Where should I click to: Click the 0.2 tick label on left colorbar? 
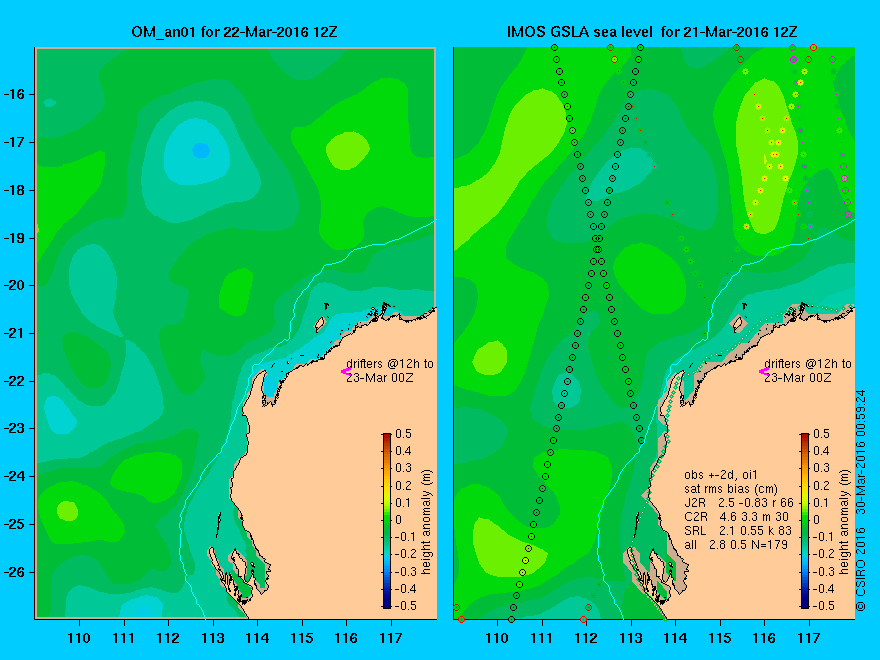pos(404,485)
